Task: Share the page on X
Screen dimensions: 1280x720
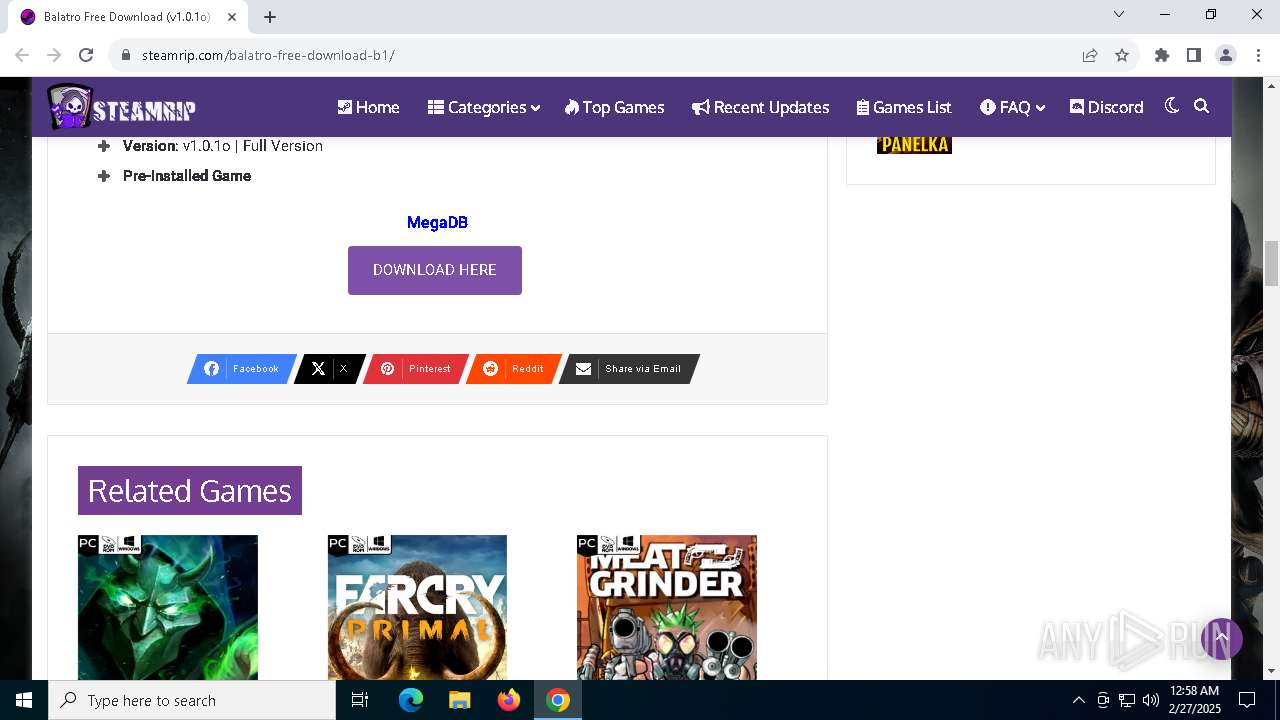Action: click(x=329, y=369)
